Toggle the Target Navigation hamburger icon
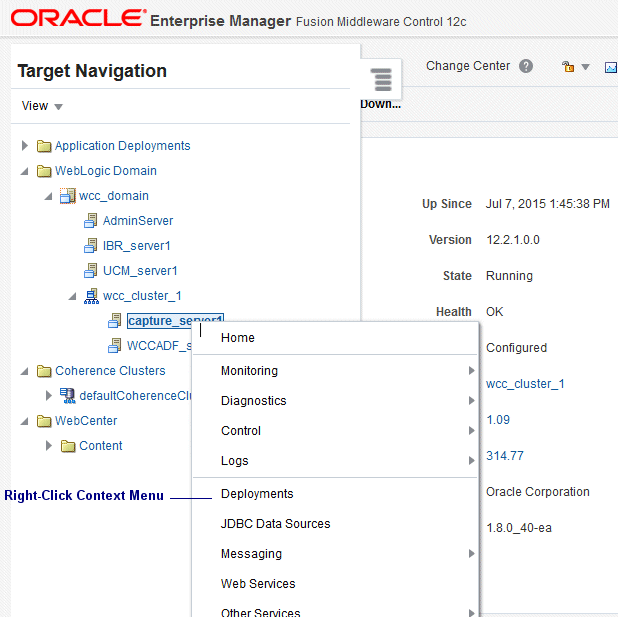618x617 pixels. point(381,80)
